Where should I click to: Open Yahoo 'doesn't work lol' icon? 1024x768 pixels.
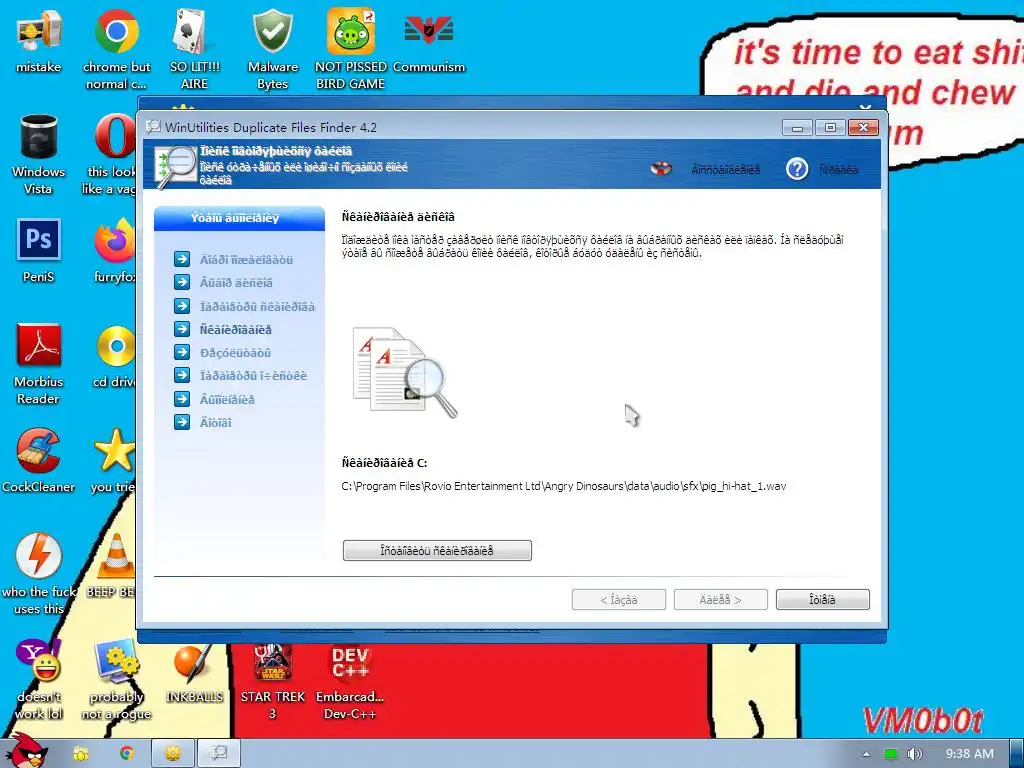[x=39, y=679]
